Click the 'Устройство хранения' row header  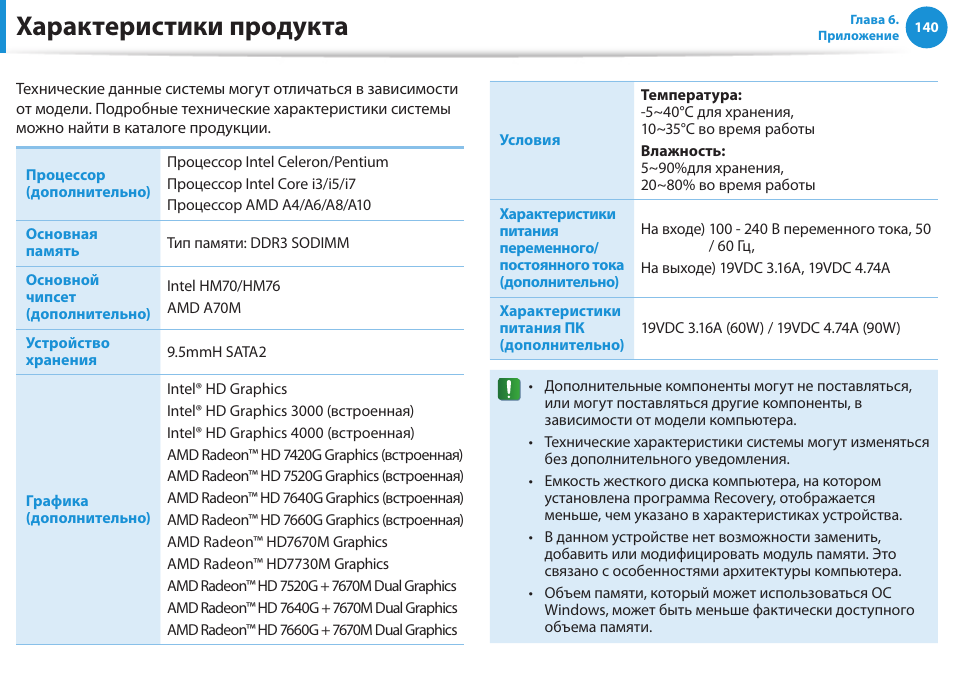point(68,352)
